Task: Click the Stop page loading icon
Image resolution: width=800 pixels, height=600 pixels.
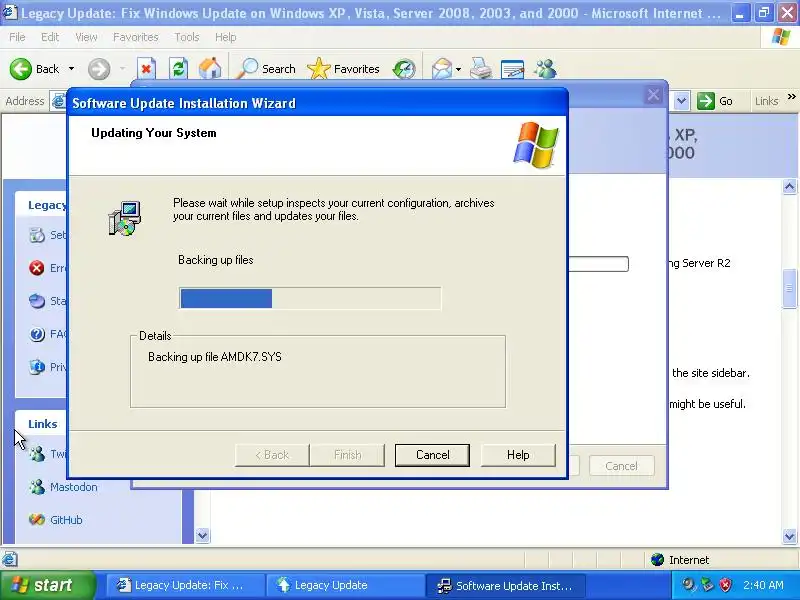Action: (x=146, y=69)
